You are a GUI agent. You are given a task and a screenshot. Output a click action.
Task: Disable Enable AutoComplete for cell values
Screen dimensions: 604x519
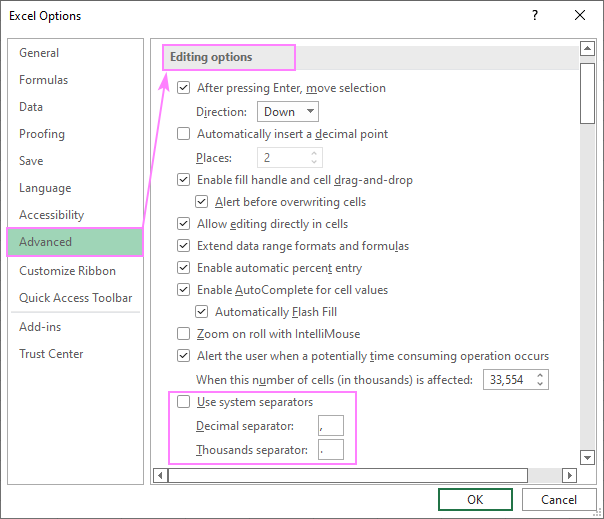click(x=183, y=290)
